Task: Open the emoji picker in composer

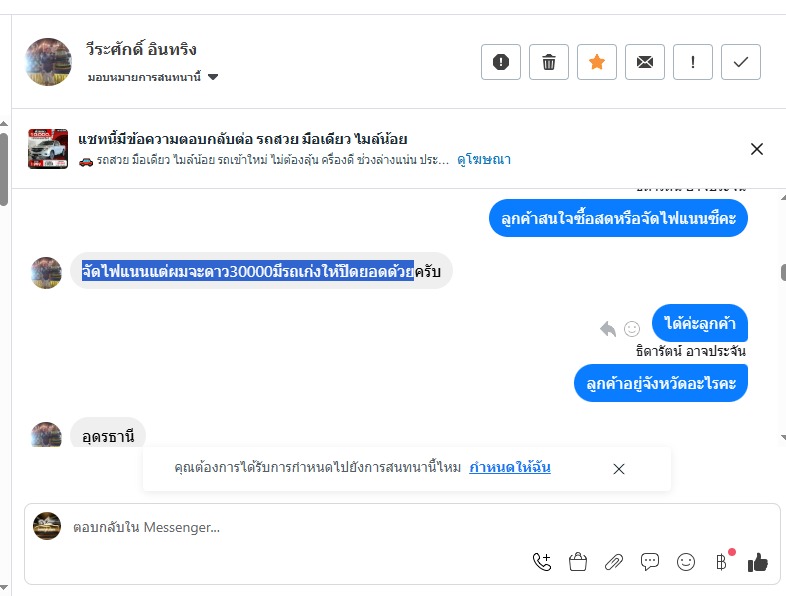Action: tap(686, 562)
